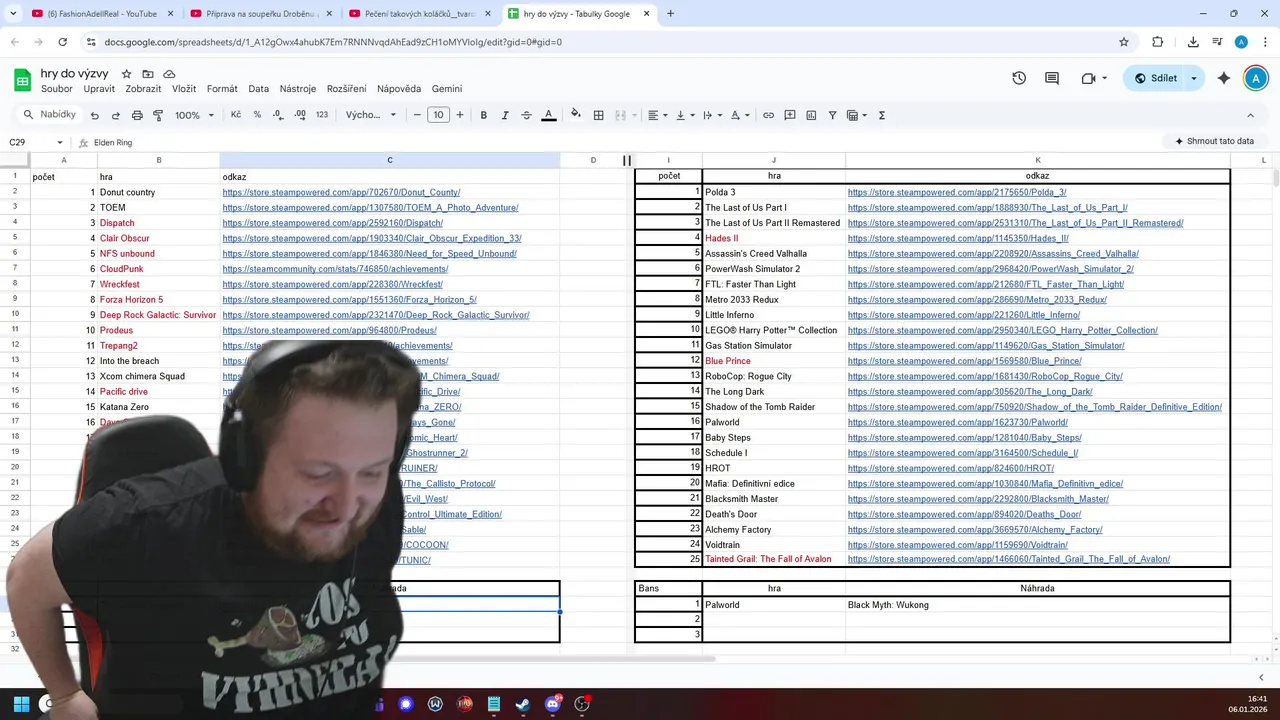The width and height of the screenshot is (1280, 720).
Task: Insert a link using toolbar icon
Action: [768, 115]
